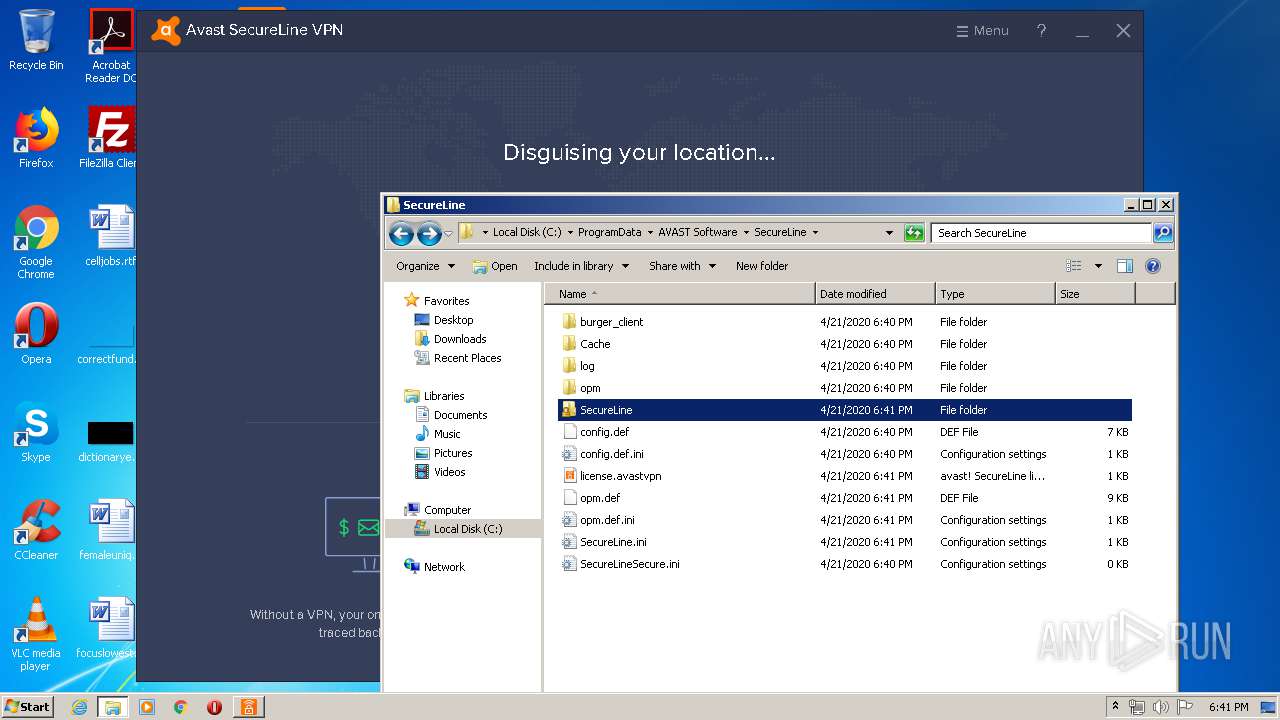Open Music library in navigation pane

[447, 434]
